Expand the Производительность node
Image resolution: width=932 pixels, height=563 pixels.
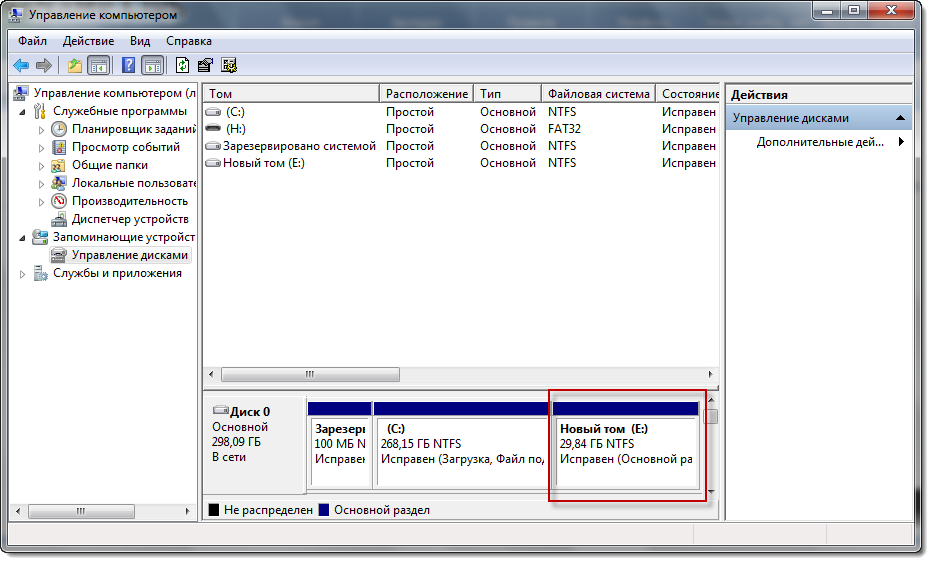(41, 202)
